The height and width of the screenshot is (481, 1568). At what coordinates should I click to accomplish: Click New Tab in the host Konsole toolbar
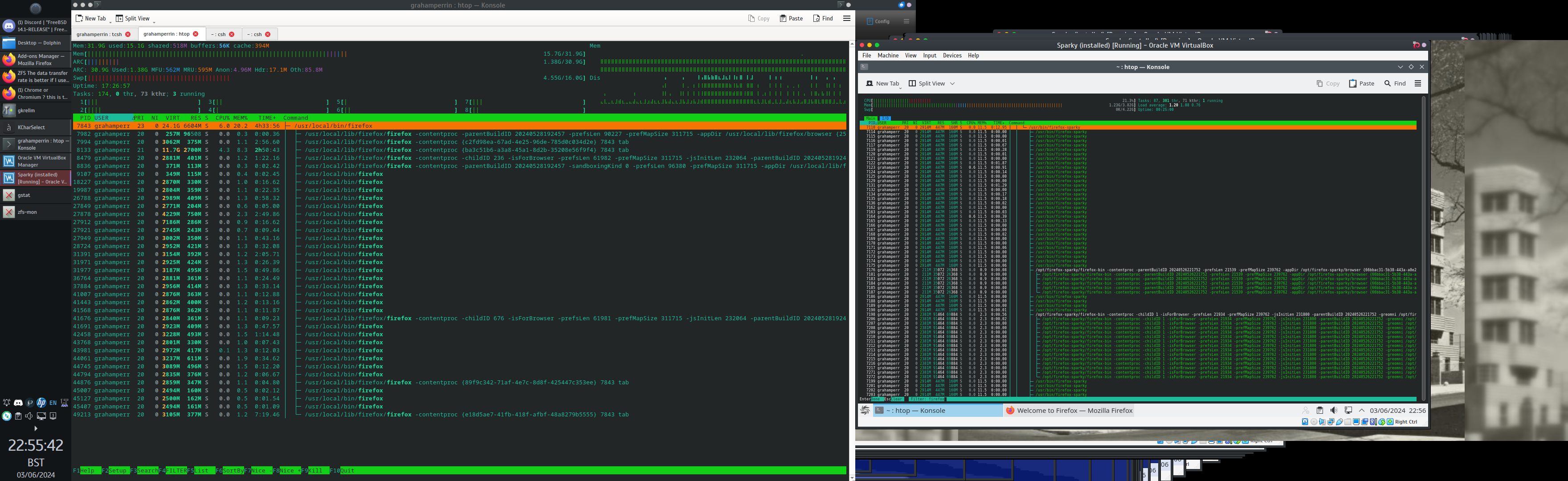point(91,18)
